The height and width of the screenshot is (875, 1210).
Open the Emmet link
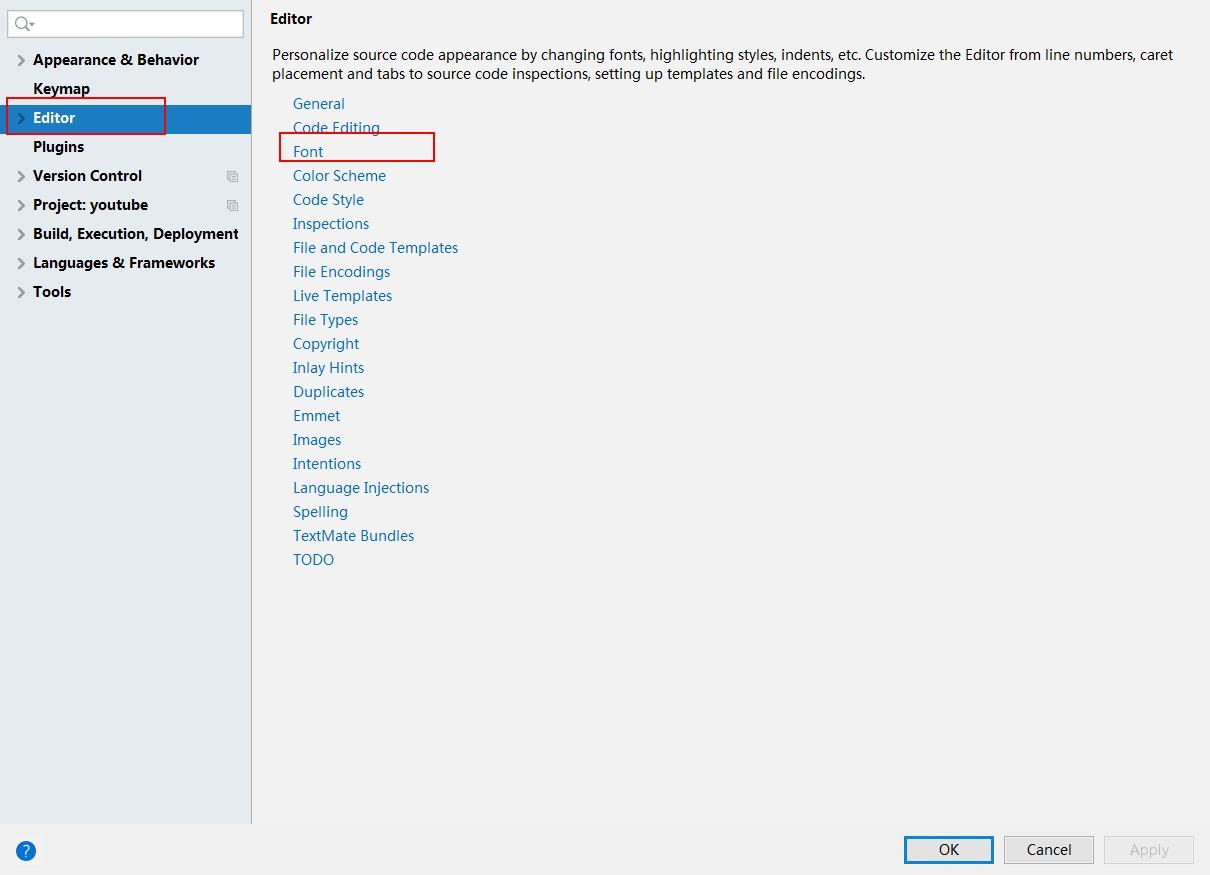click(316, 416)
